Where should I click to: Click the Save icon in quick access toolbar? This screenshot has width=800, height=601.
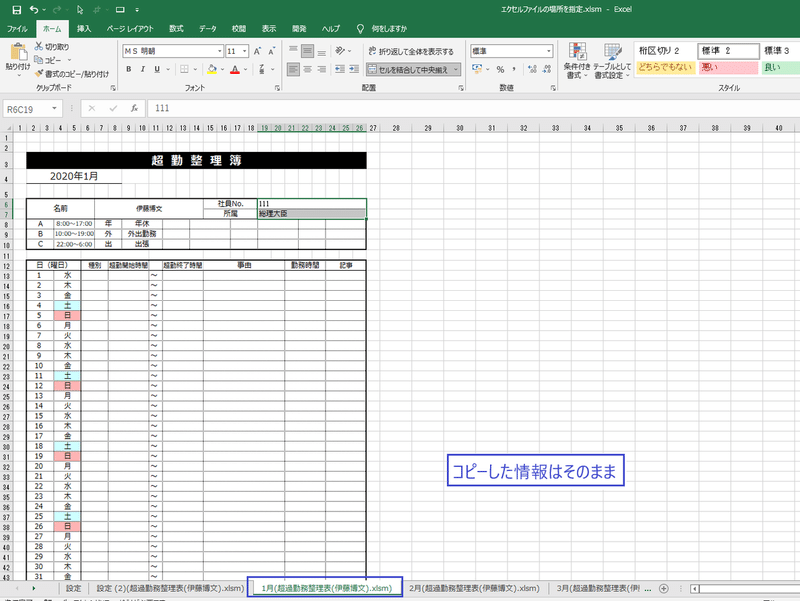point(17,10)
